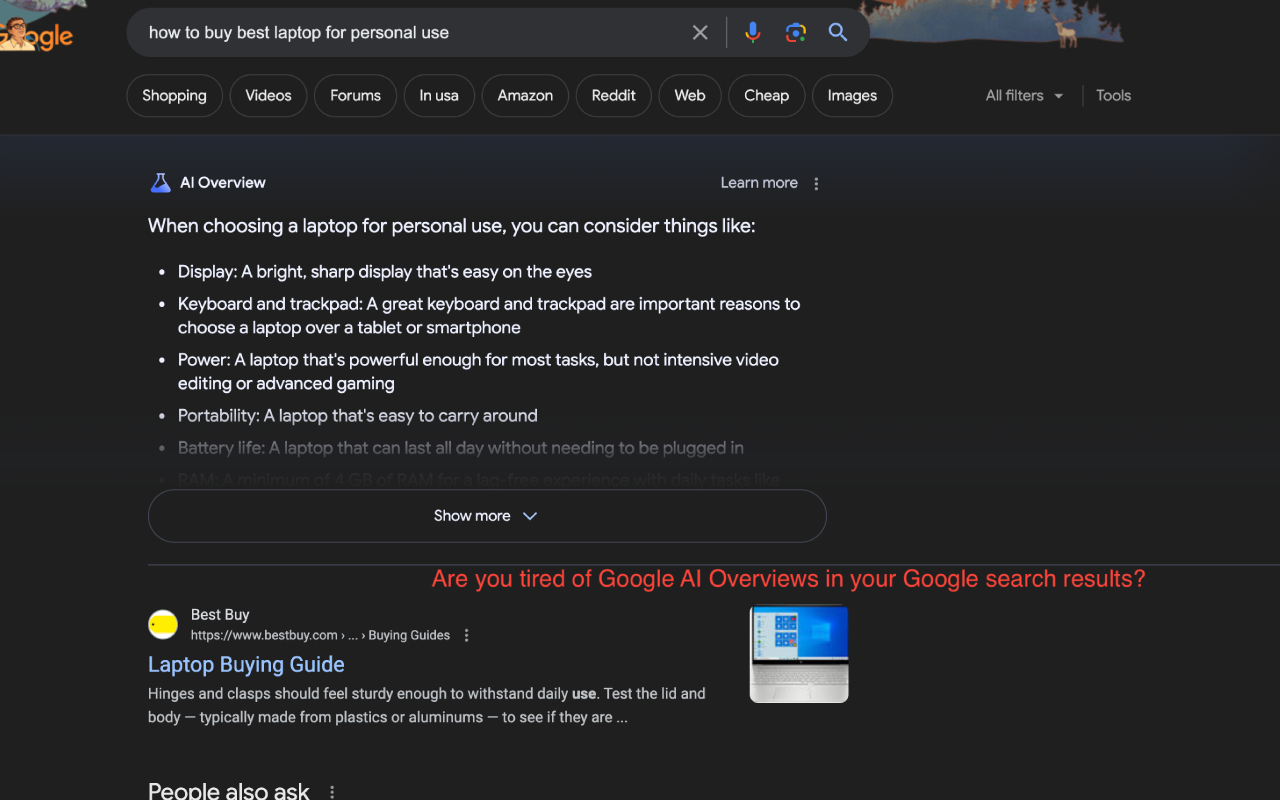Open the All filters dropdown
1280x800 pixels.
(x=1022, y=95)
